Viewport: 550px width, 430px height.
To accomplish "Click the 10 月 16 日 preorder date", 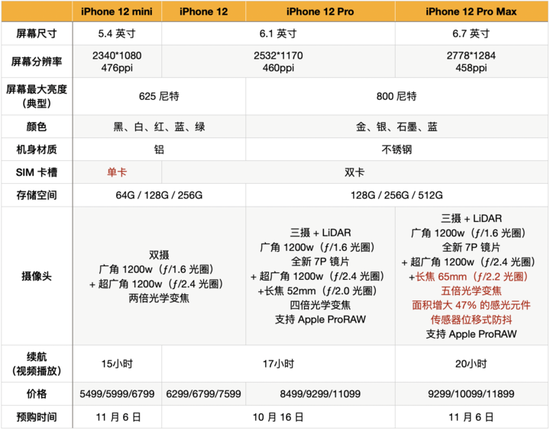I will click(x=279, y=417).
